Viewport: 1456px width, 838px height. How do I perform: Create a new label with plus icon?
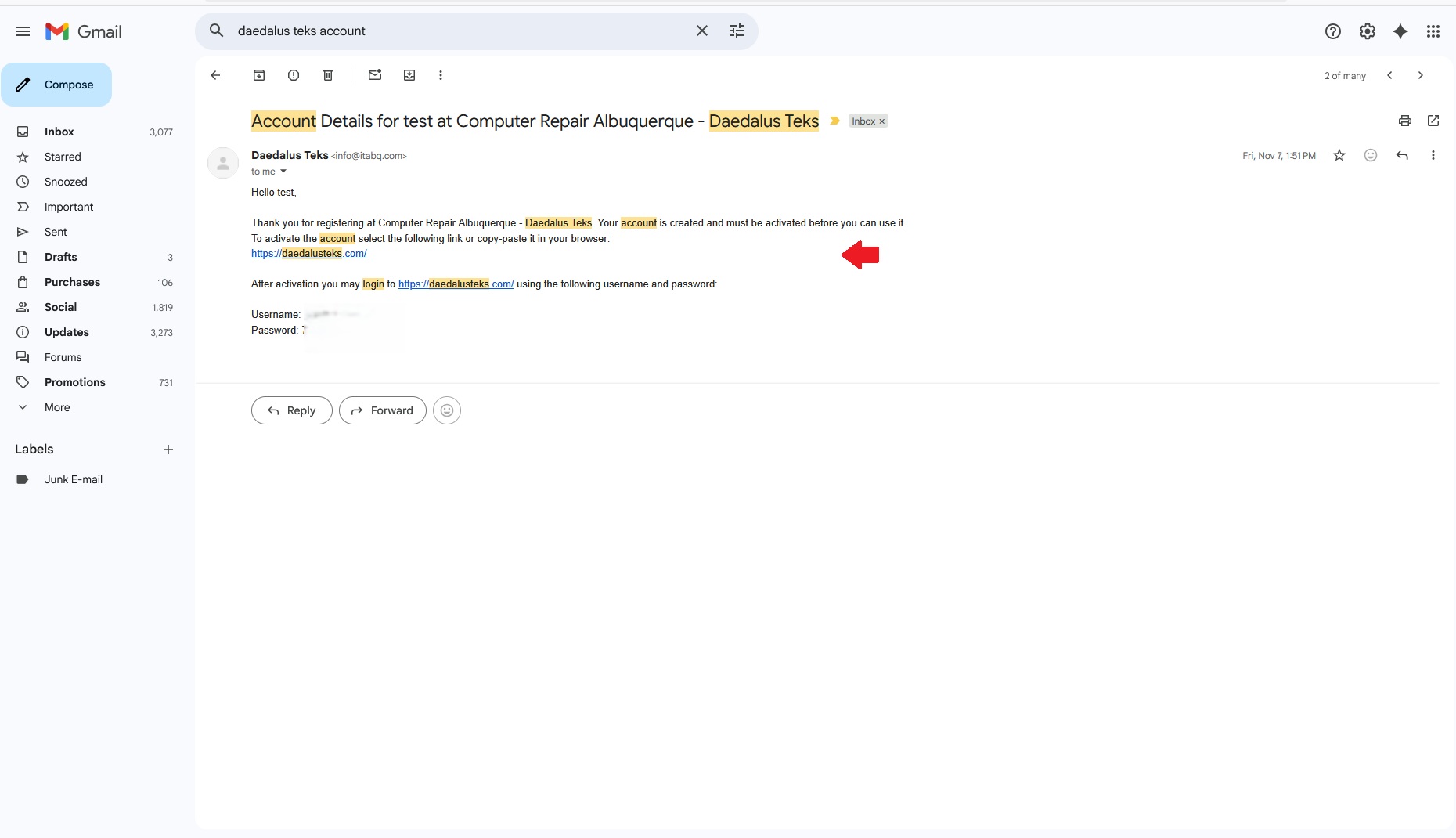[168, 450]
